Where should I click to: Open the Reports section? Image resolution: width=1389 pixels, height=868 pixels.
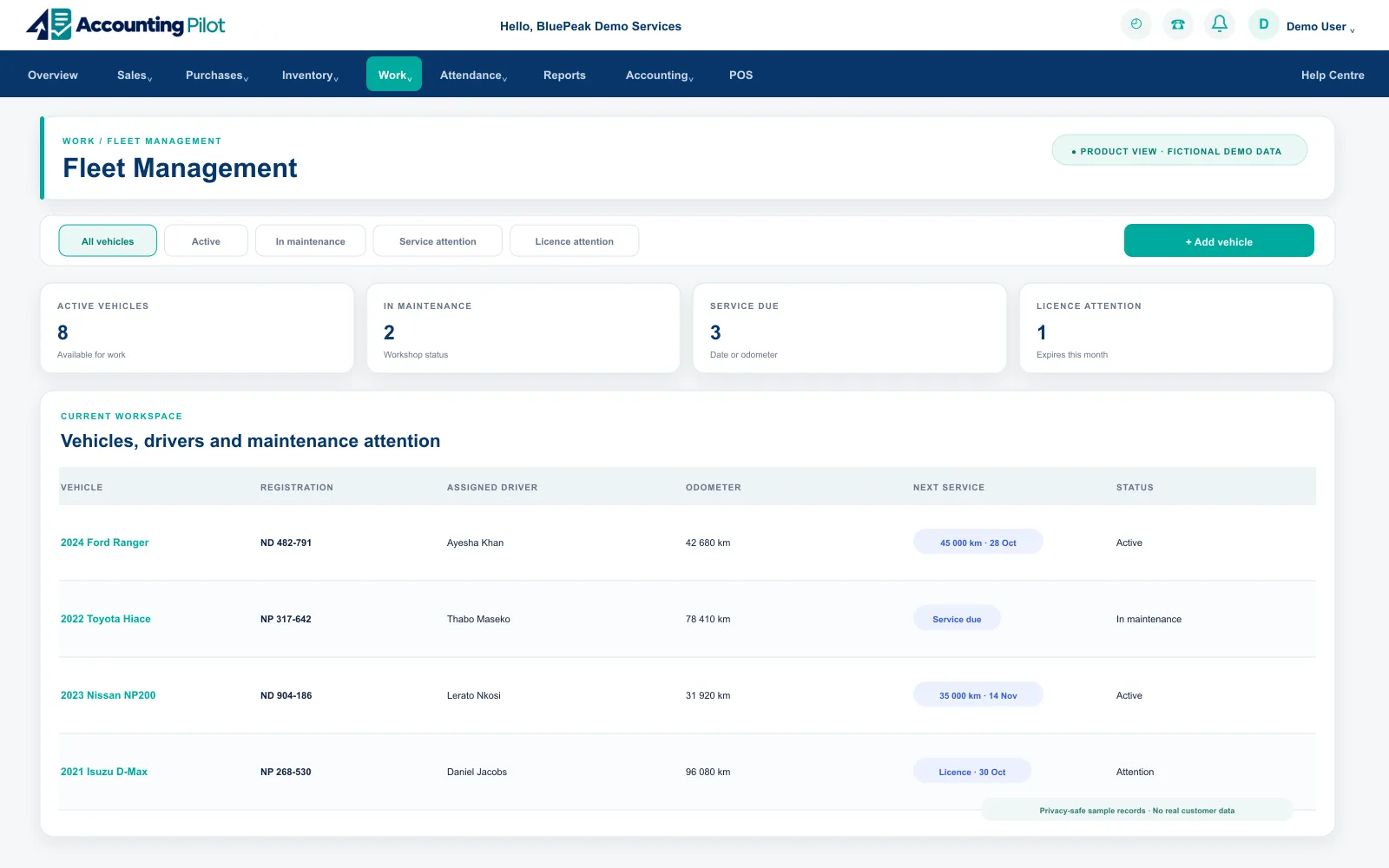[564, 76]
